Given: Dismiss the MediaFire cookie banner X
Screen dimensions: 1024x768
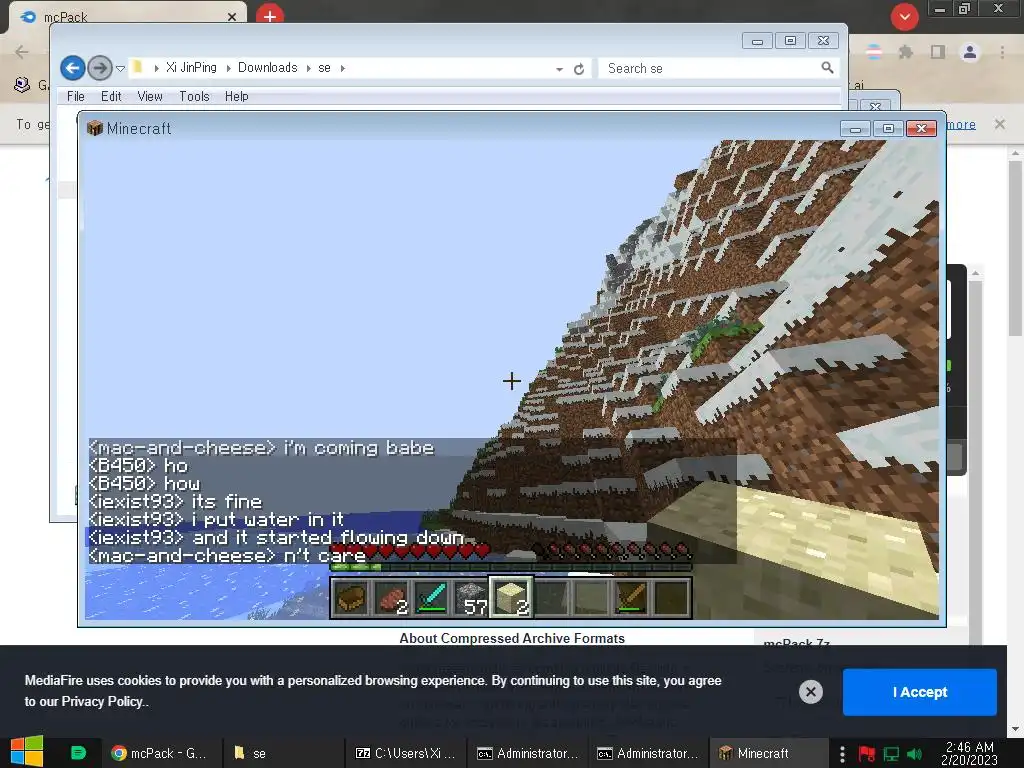Looking at the screenshot, I should point(810,692).
